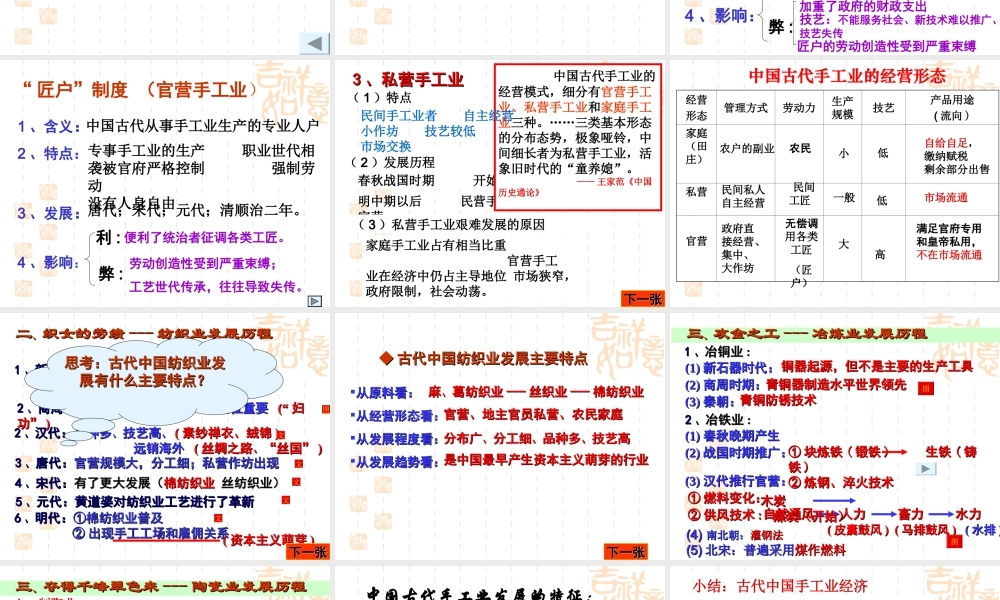Viewport: 1000px width, 600px height.
Task: Click the red 文 icon beside "妇功"
Action: 326,409
